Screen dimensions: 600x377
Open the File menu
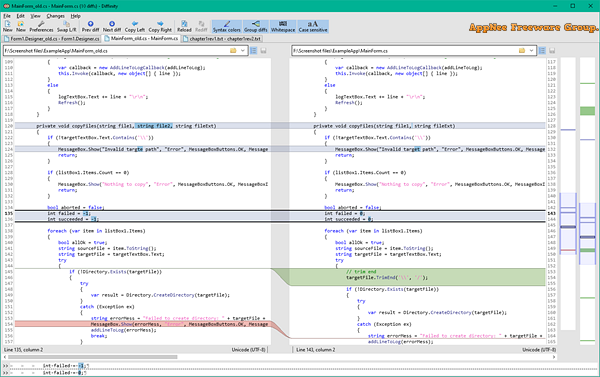7,16
